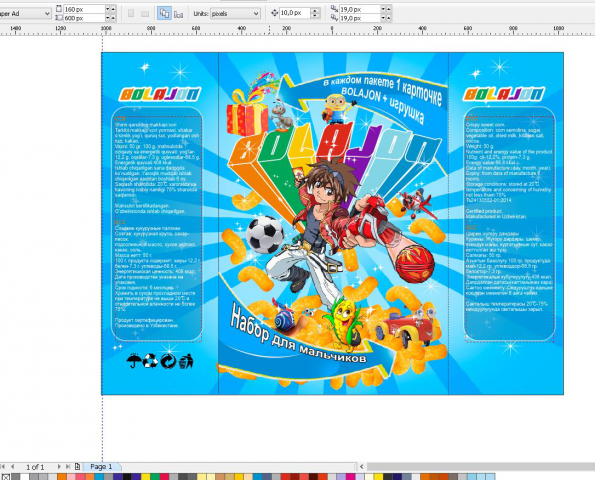Apply layout to all pages icon

(x=164, y=14)
